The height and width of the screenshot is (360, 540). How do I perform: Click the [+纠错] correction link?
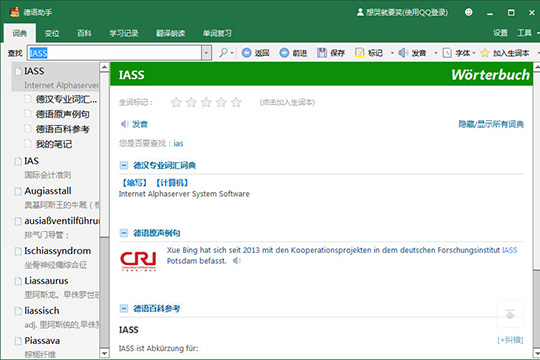point(510,340)
